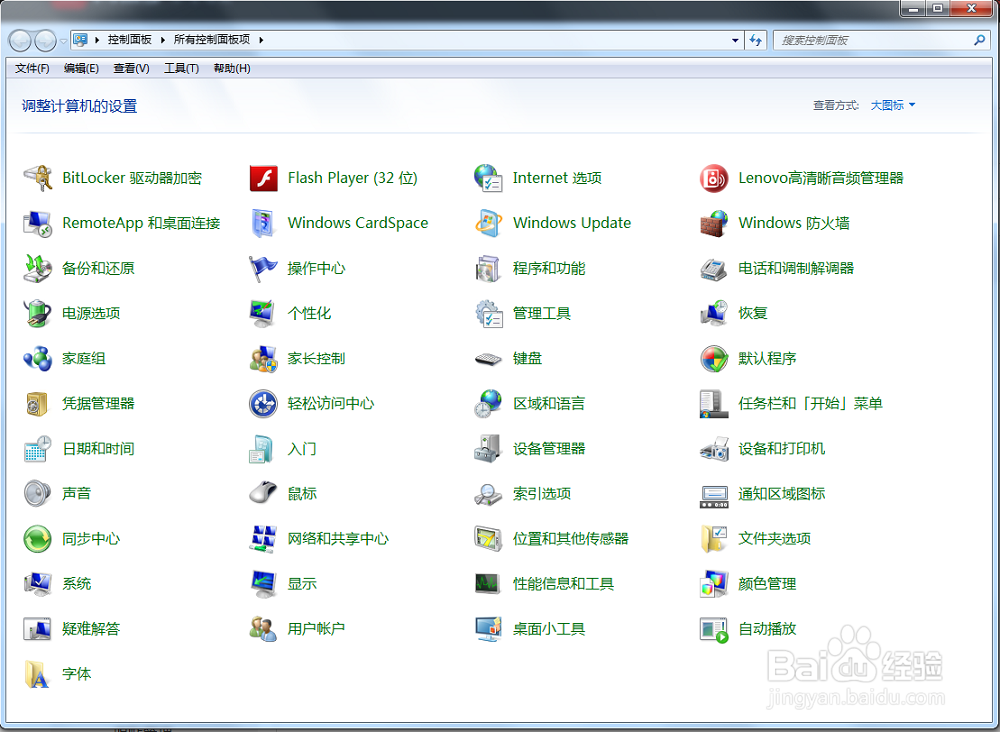The height and width of the screenshot is (732, 1000).
Task: Open 电话和调制解调器 icon
Action: [714, 268]
